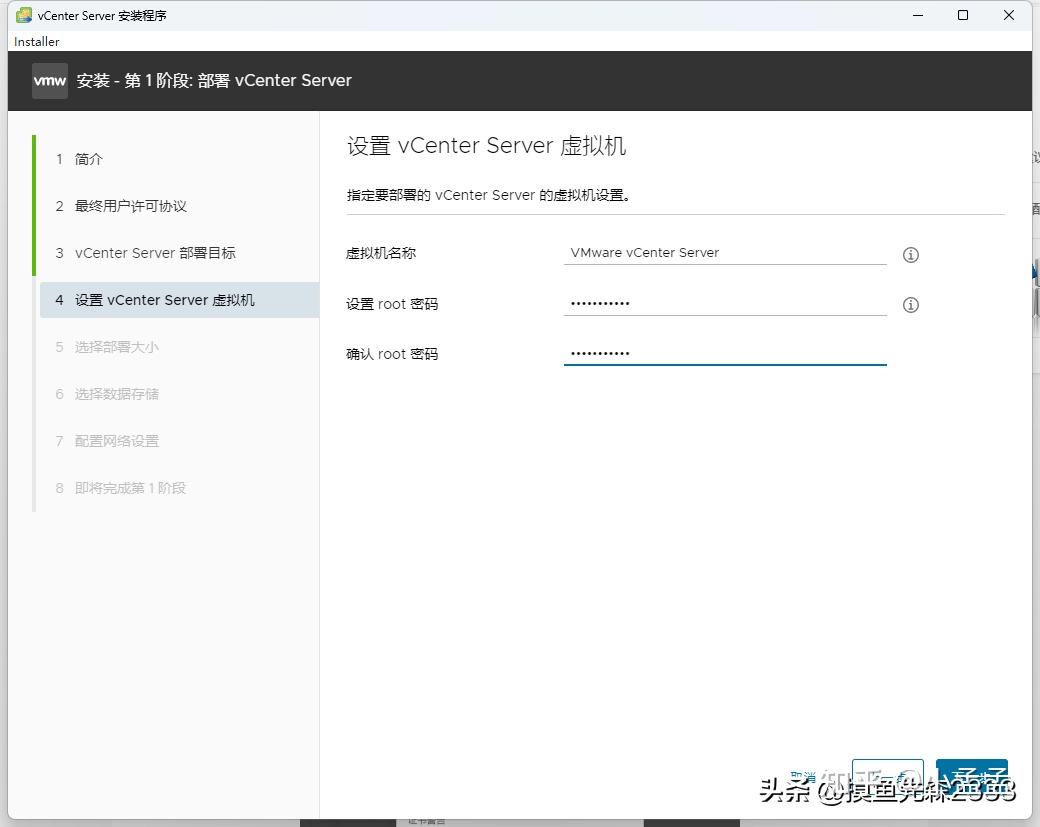Click the vCenter Server installer title bar icon
This screenshot has height=827, width=1040.
coord(24,15)
